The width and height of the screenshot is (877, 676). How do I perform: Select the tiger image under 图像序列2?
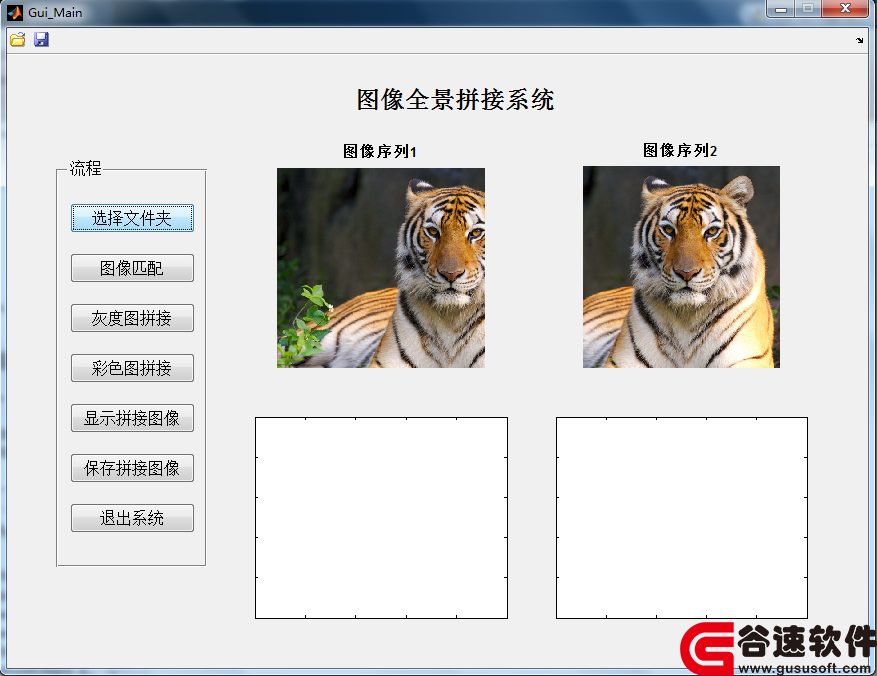pos(681,267)
